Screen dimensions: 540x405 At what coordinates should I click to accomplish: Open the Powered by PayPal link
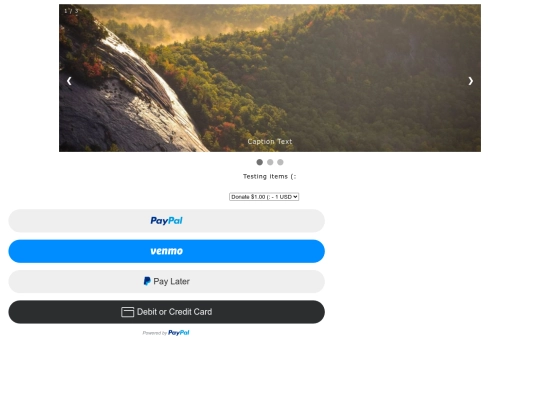coord(166,333)
